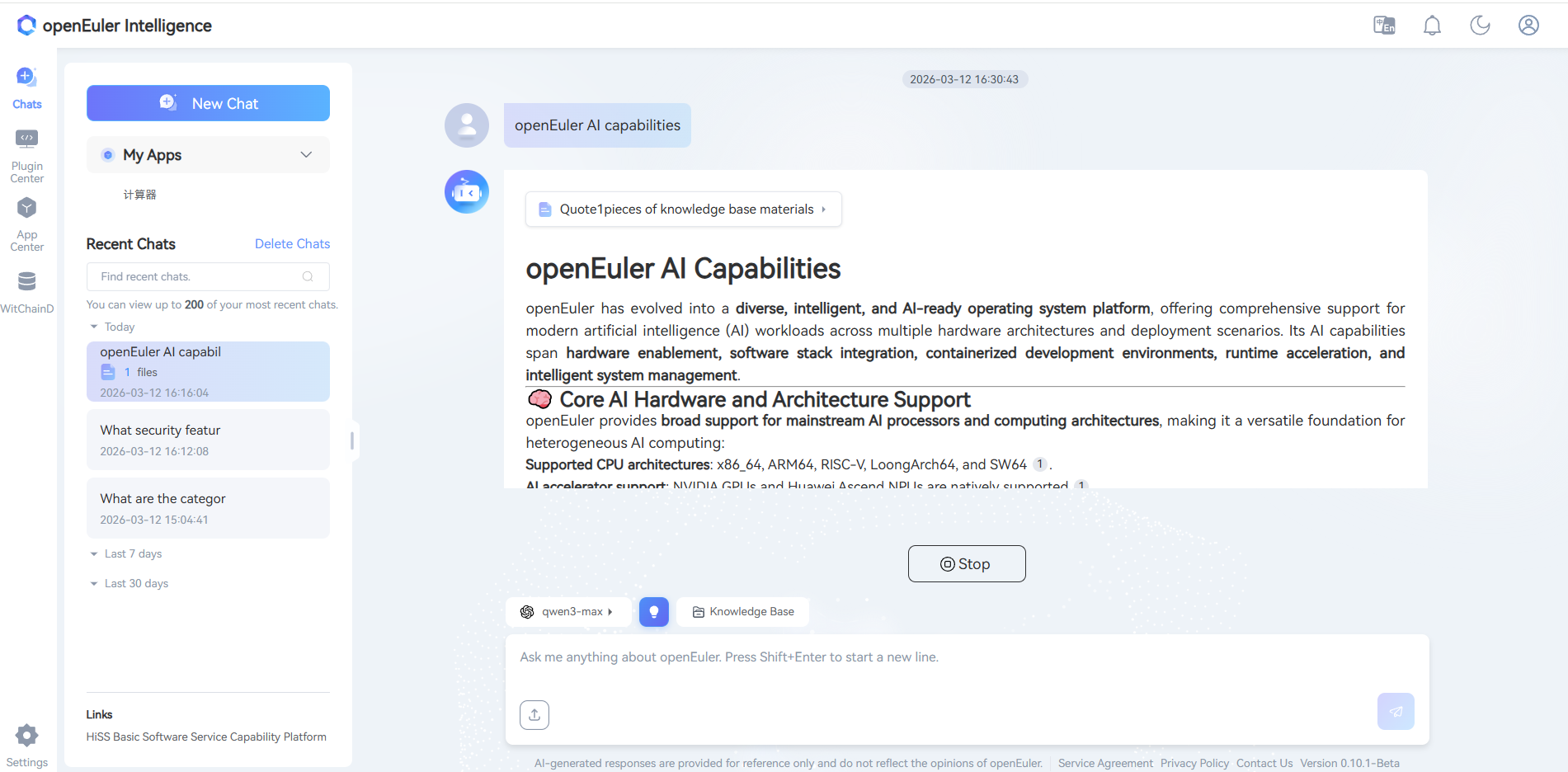Open the 'What security featur' chat

[x=208, y=440]
